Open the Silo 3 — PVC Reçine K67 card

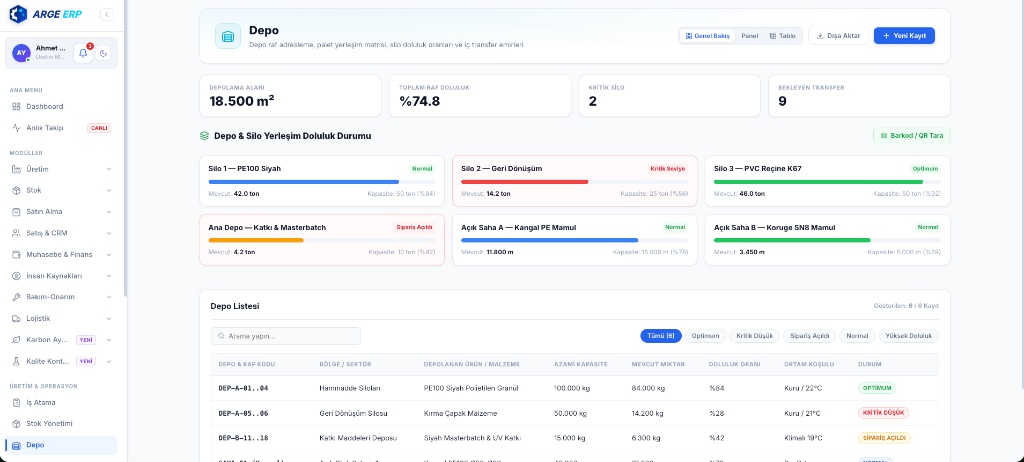pos(827,181)
